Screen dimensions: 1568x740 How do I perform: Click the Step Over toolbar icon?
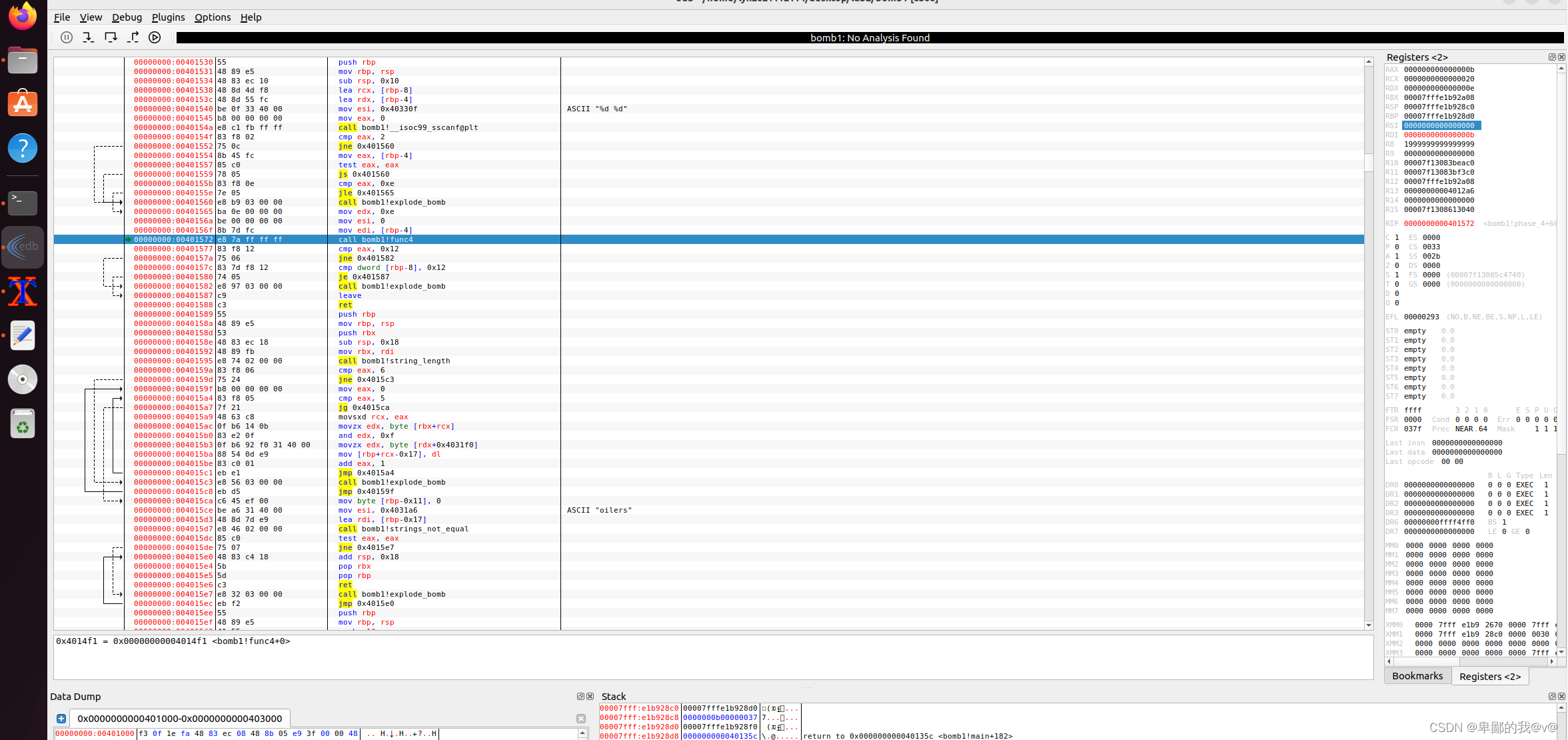pyautogui.click(x=111, y=37)
